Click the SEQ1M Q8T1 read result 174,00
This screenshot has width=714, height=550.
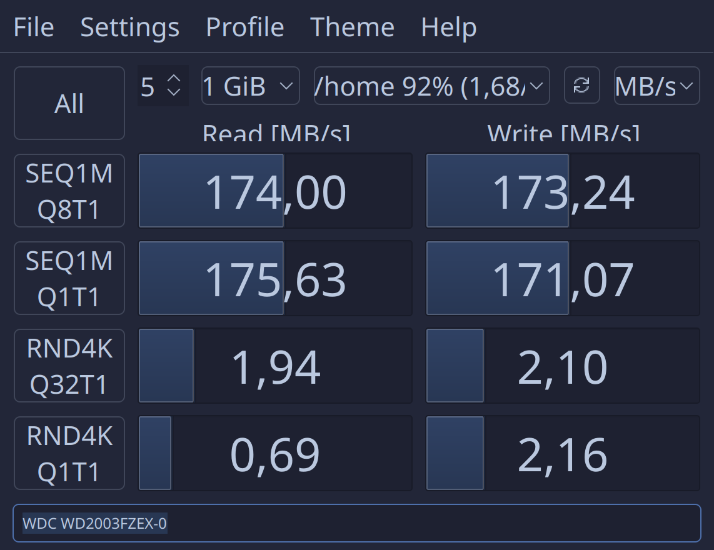275,191
